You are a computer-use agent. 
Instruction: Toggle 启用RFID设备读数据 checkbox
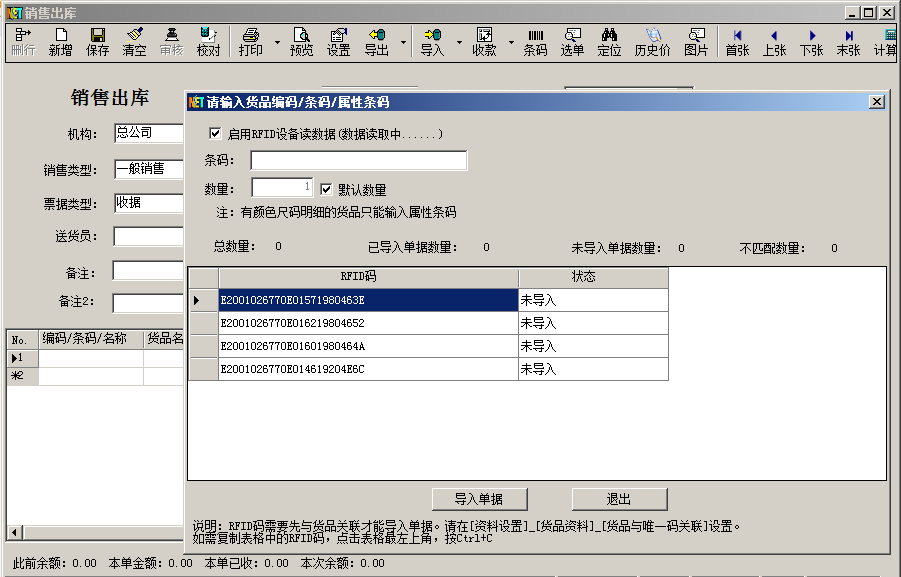[215, 133]
